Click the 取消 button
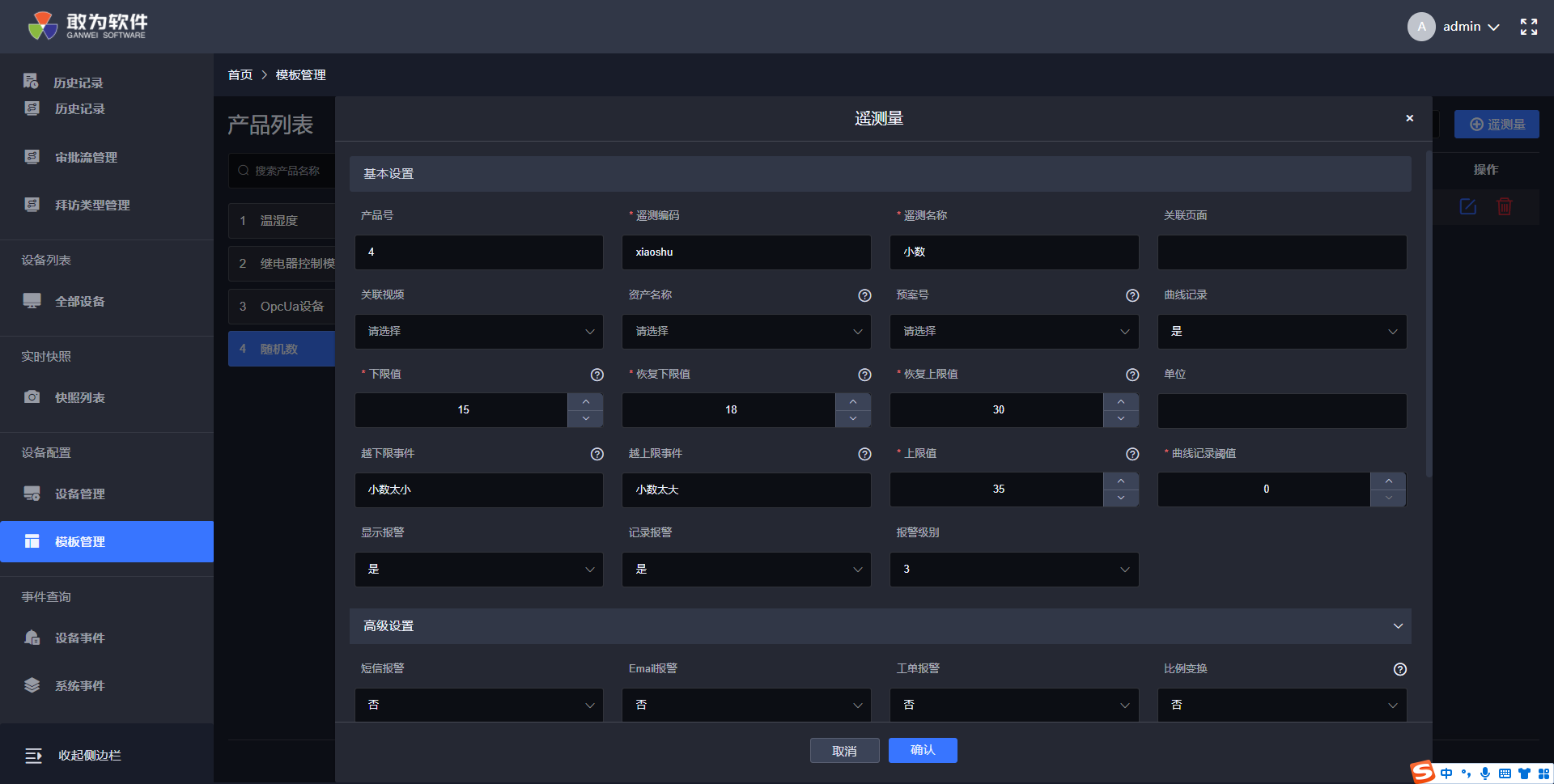 point(844,751)
